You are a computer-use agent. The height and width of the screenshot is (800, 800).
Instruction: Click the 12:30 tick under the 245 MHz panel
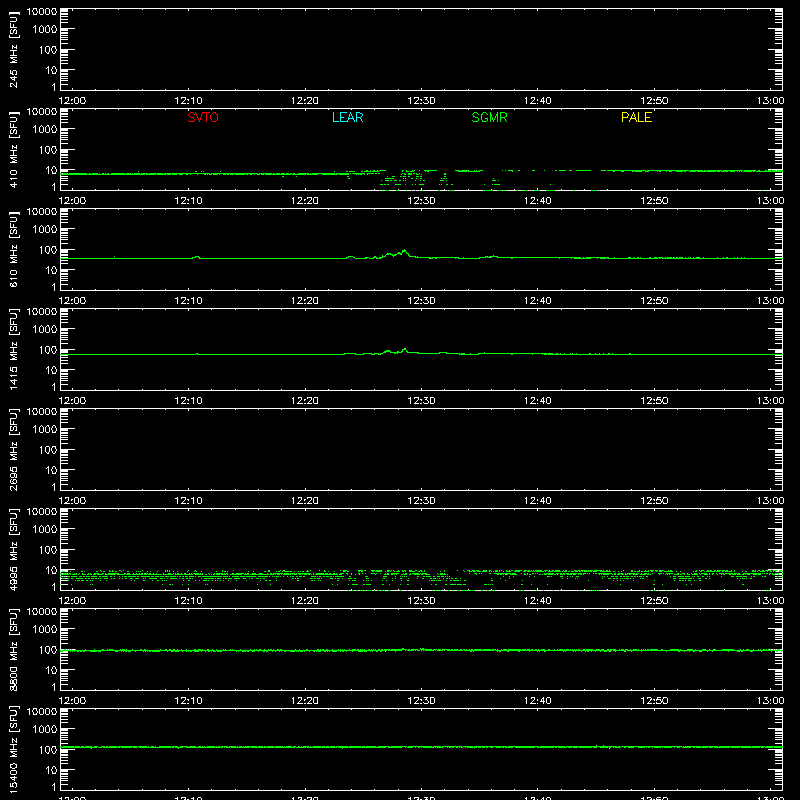pos(421,101)
